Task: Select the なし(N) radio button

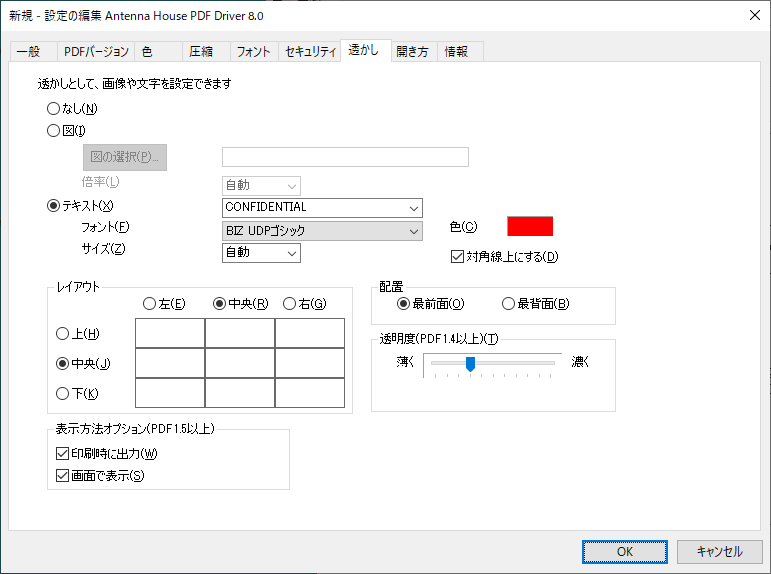Action: click(x=54, y=108)
